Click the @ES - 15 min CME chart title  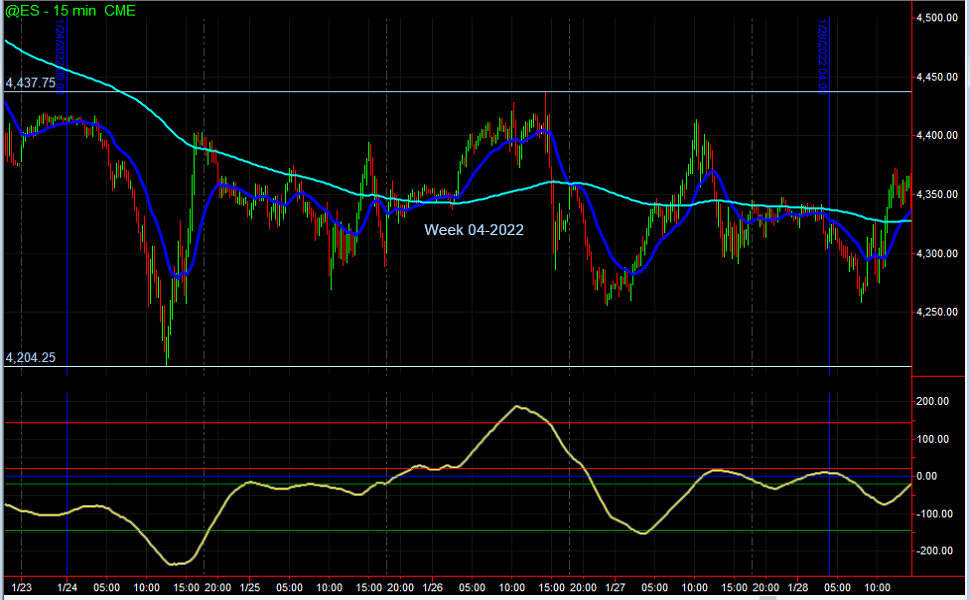[70, 10]
